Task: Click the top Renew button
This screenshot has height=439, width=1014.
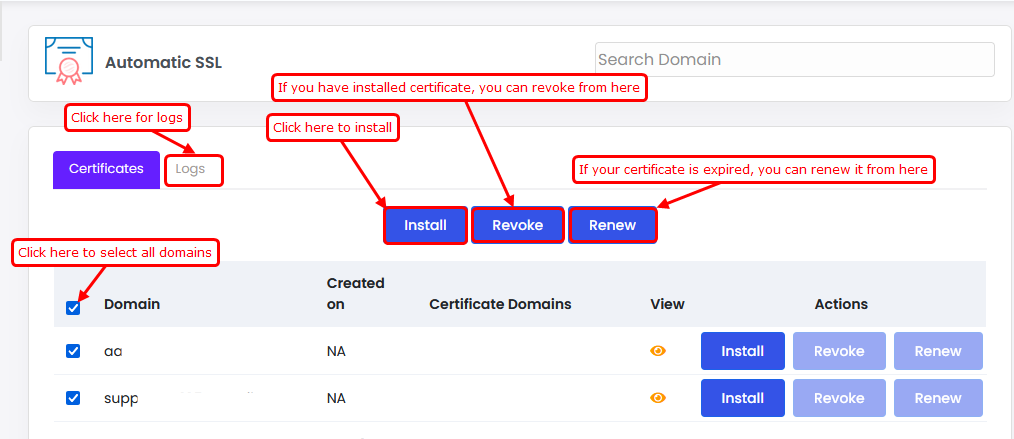Action: [x=612, y=225]
